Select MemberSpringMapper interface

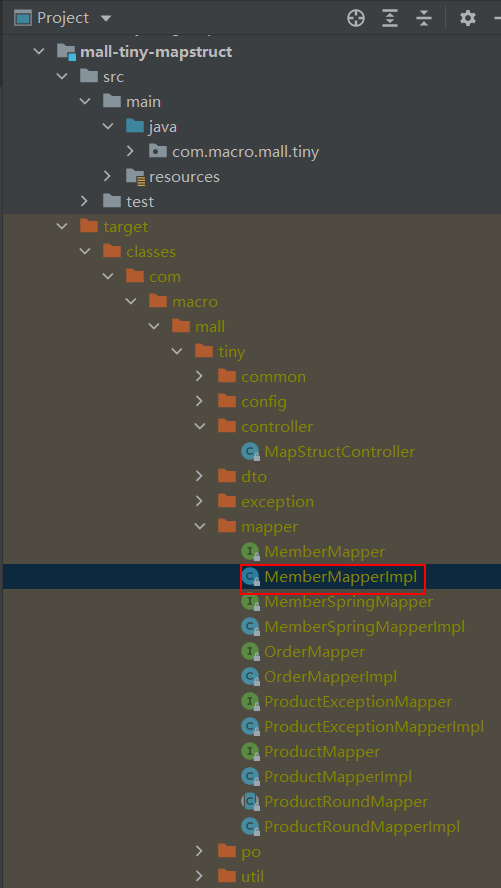348,602
